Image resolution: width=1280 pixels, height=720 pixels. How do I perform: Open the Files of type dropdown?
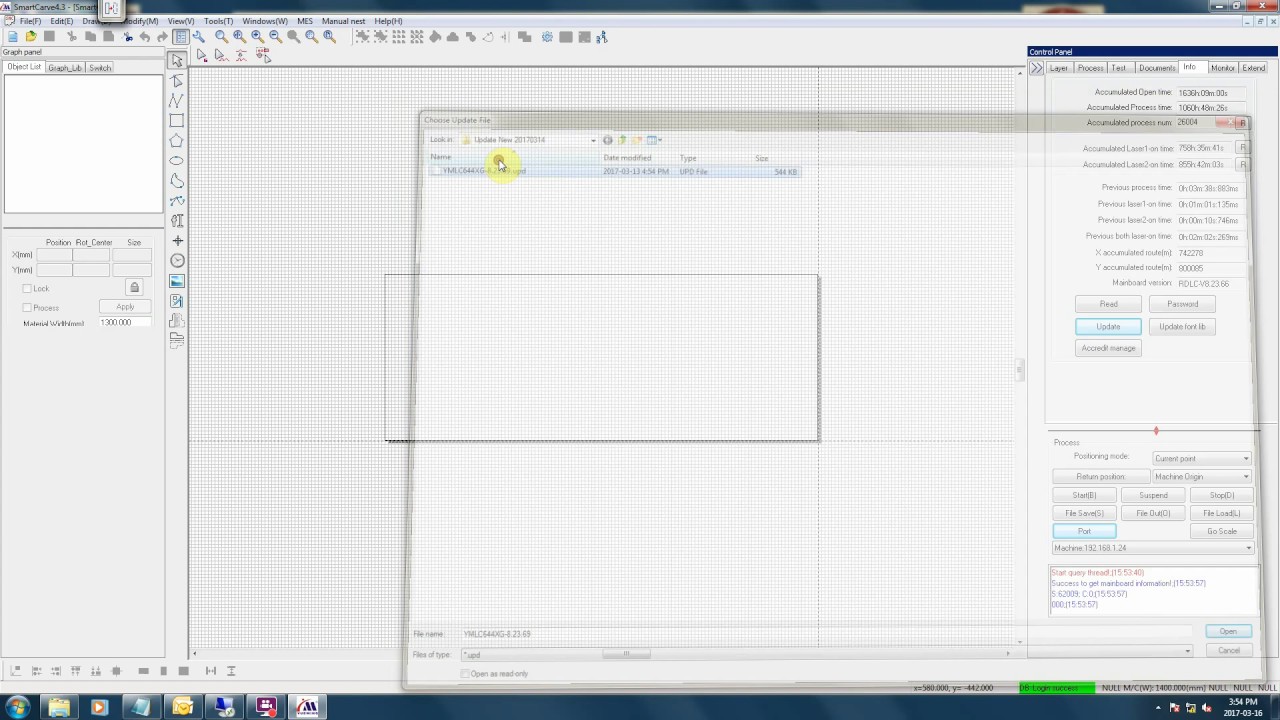[x=827, y=654]
